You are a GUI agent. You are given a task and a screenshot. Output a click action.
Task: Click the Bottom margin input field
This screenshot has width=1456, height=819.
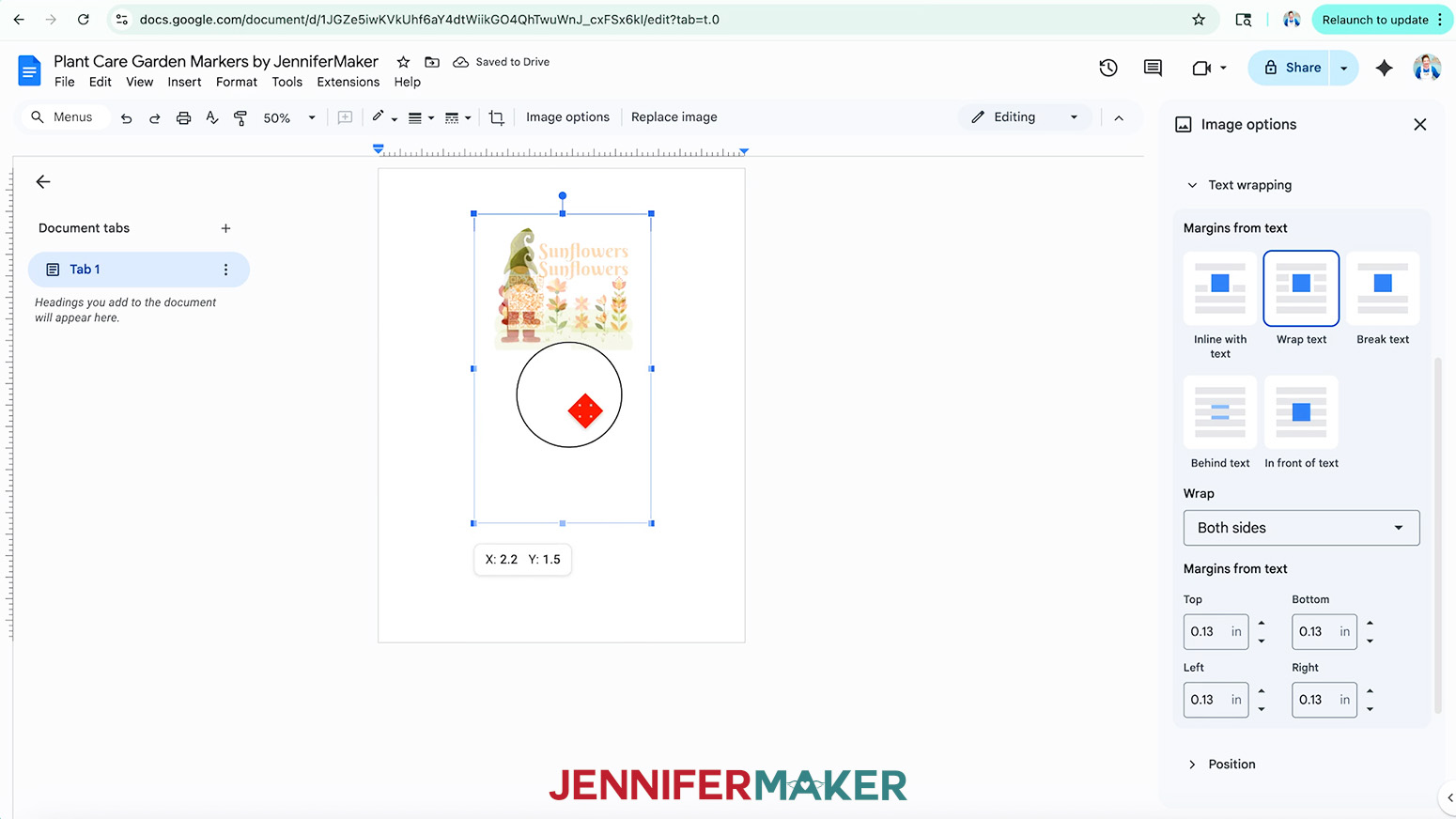[1324, 632]
